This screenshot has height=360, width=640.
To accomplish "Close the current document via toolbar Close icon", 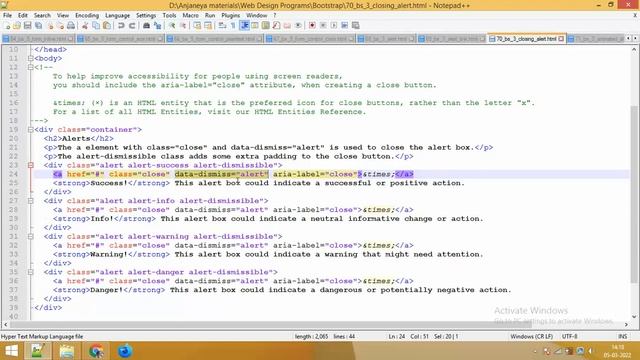I will pyautogui.click(x=50, y=26).
